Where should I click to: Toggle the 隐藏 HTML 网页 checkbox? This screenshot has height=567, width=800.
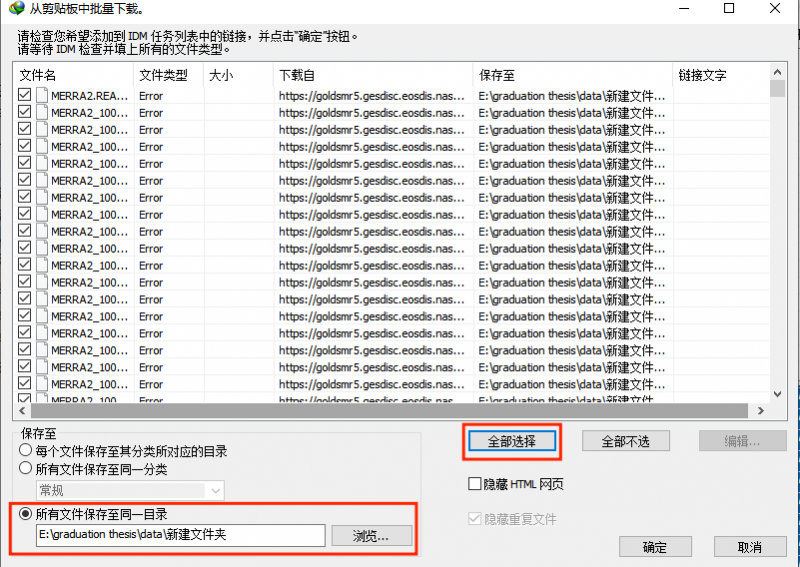tap(476, 485)
